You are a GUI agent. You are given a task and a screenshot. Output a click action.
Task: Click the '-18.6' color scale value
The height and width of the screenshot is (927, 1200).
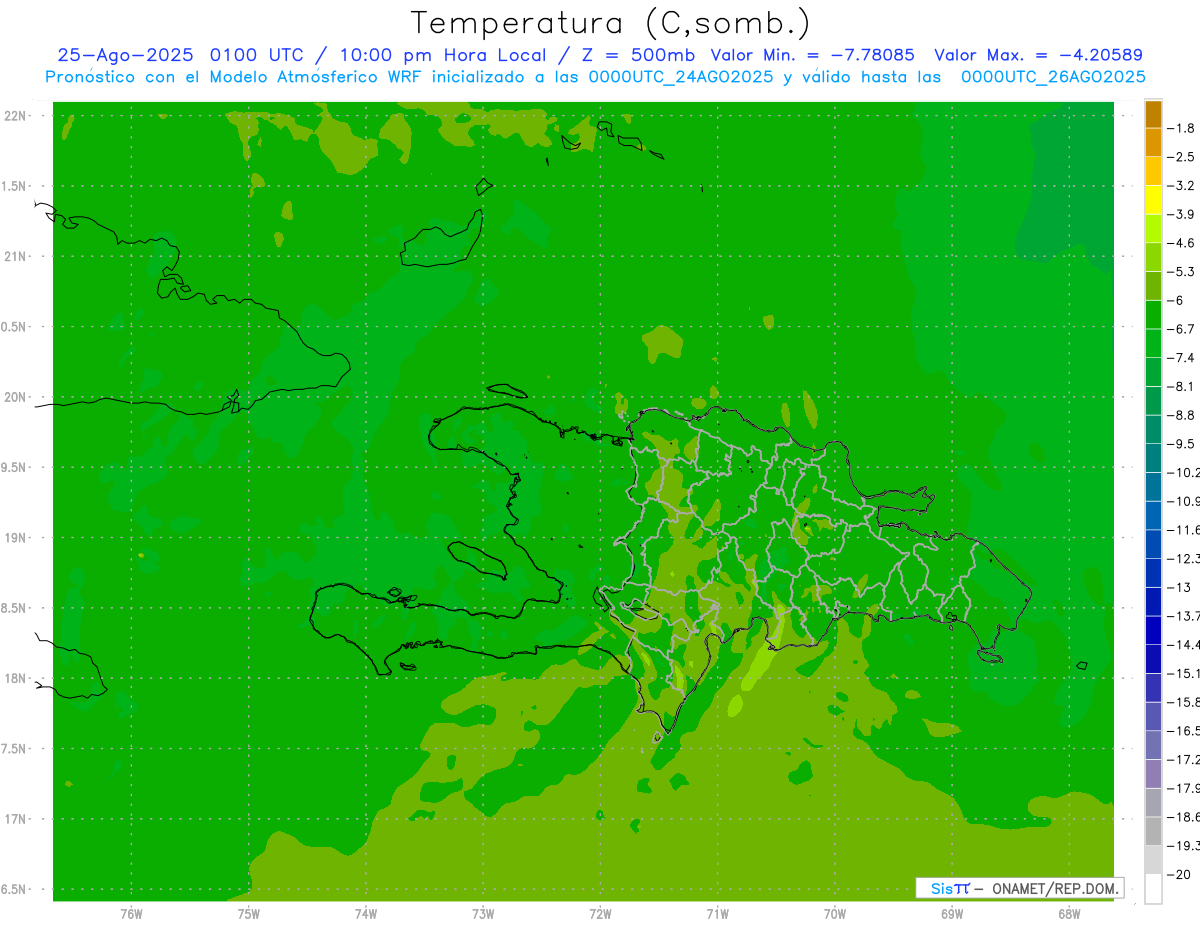[x=1183, y=817]
